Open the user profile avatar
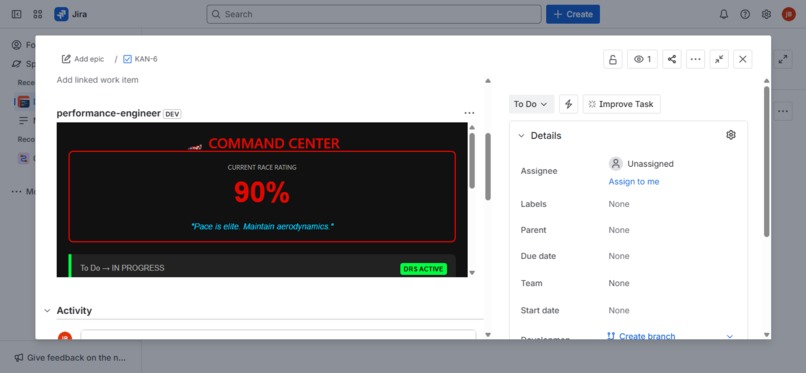The height and width of the screenshot is (373, 806). [x=789, y=14]
